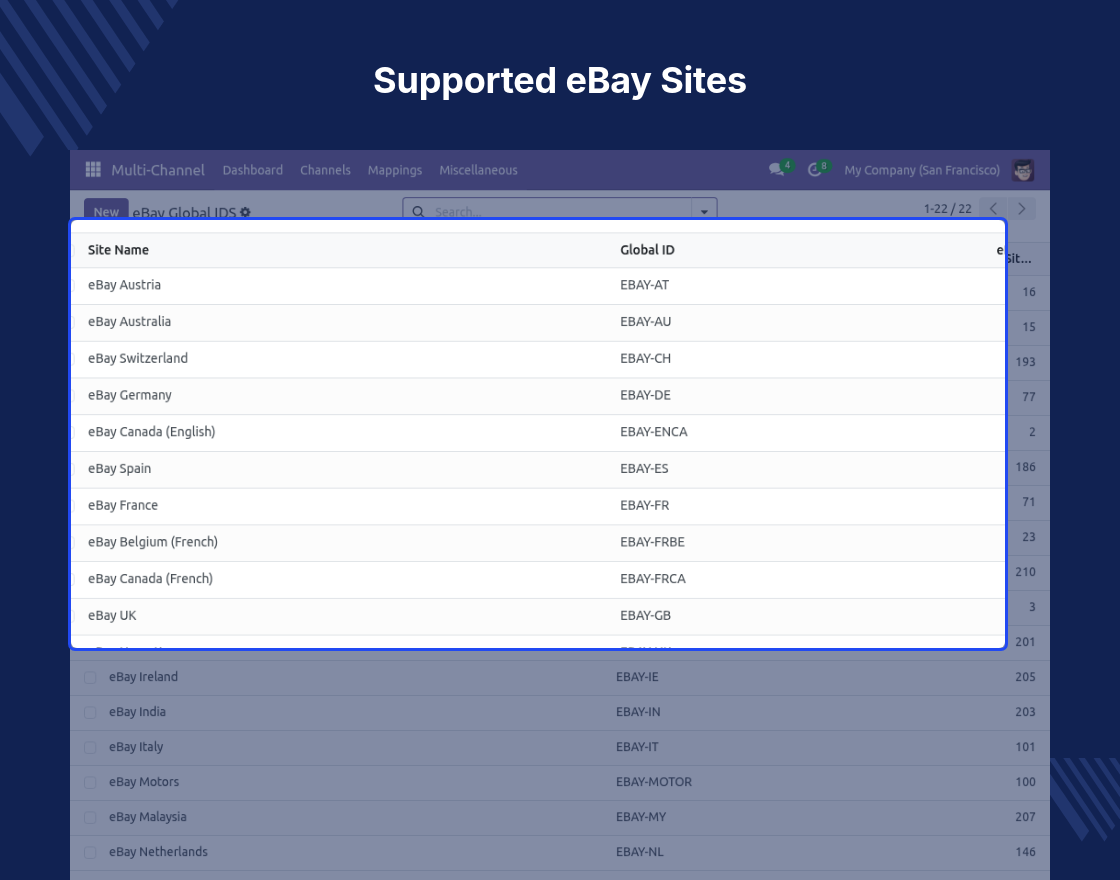1120x880 pixels.
Task: Click the EBAY-GB global ID cell
Action: [646, 616]
